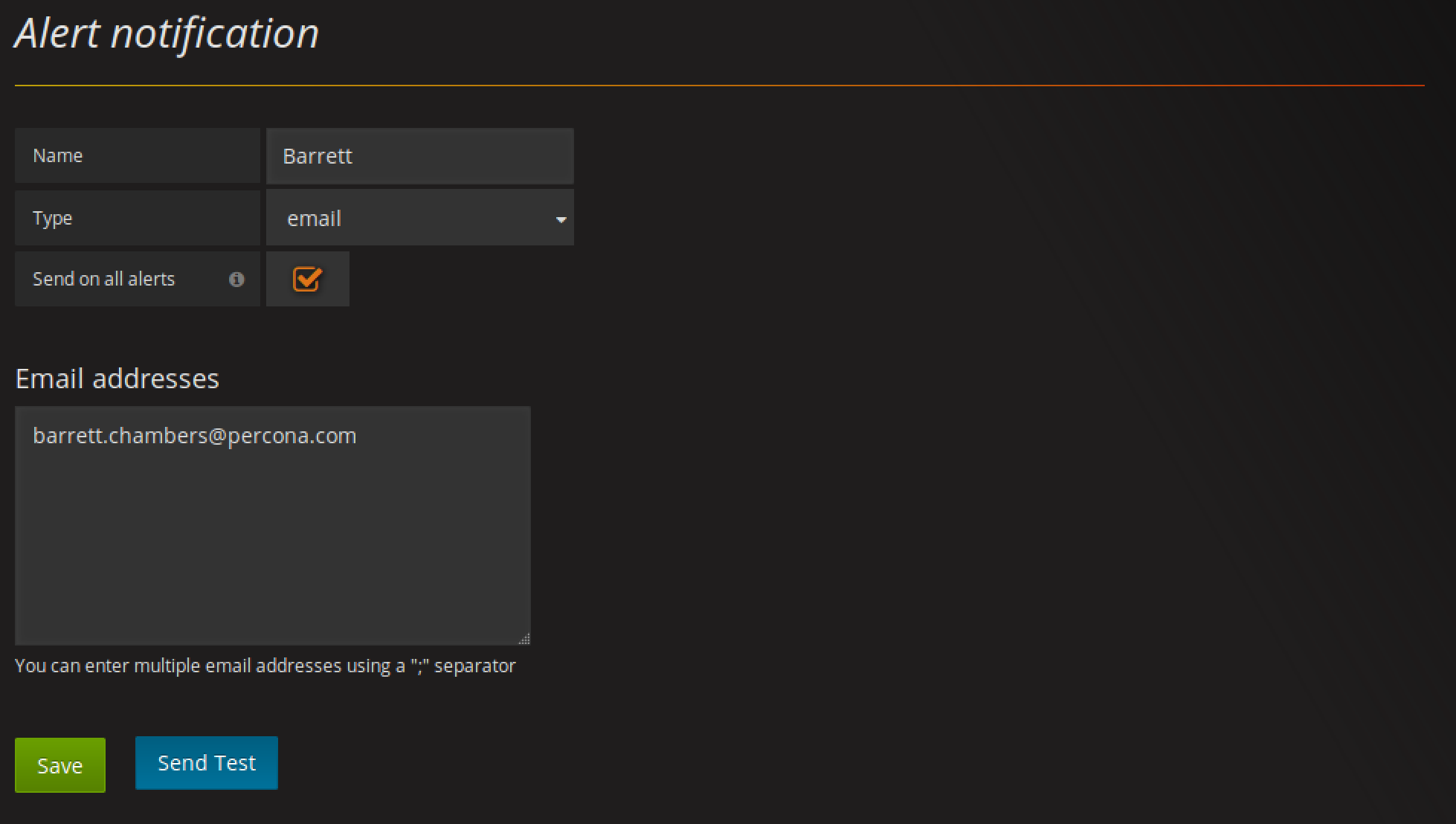
Task: Click the orange checked checkbox icon
Action: coord(307,278)
